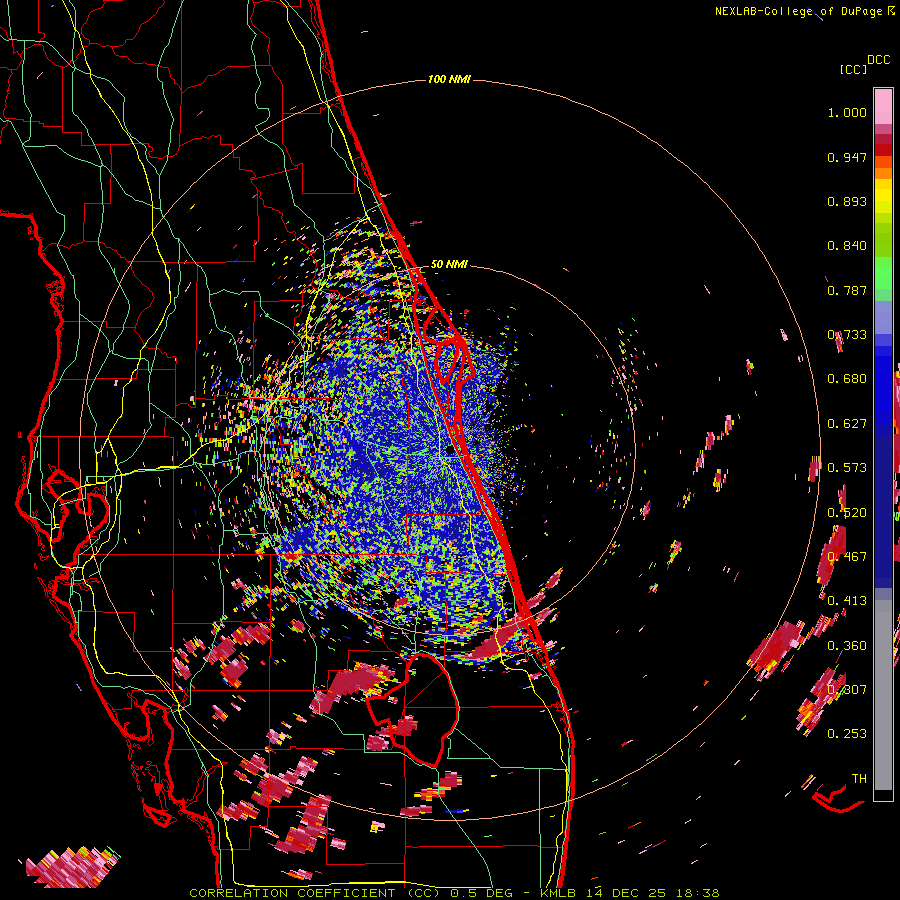Pick the bright green segment of color bar

click(883, 273)
